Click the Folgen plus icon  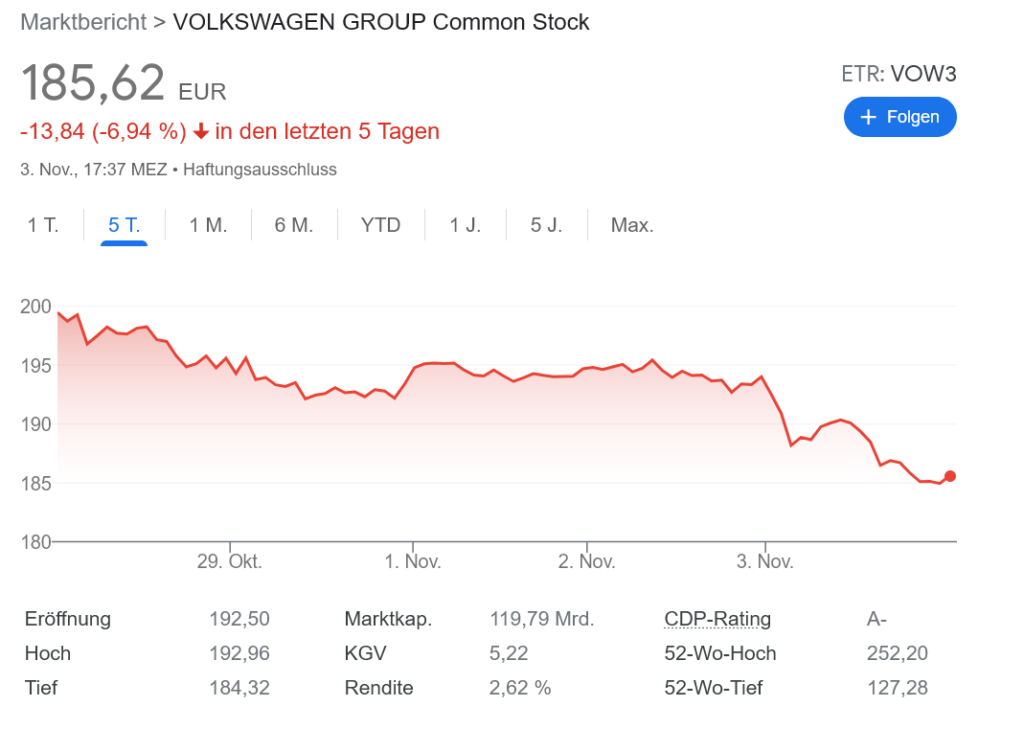coord(868,117)
